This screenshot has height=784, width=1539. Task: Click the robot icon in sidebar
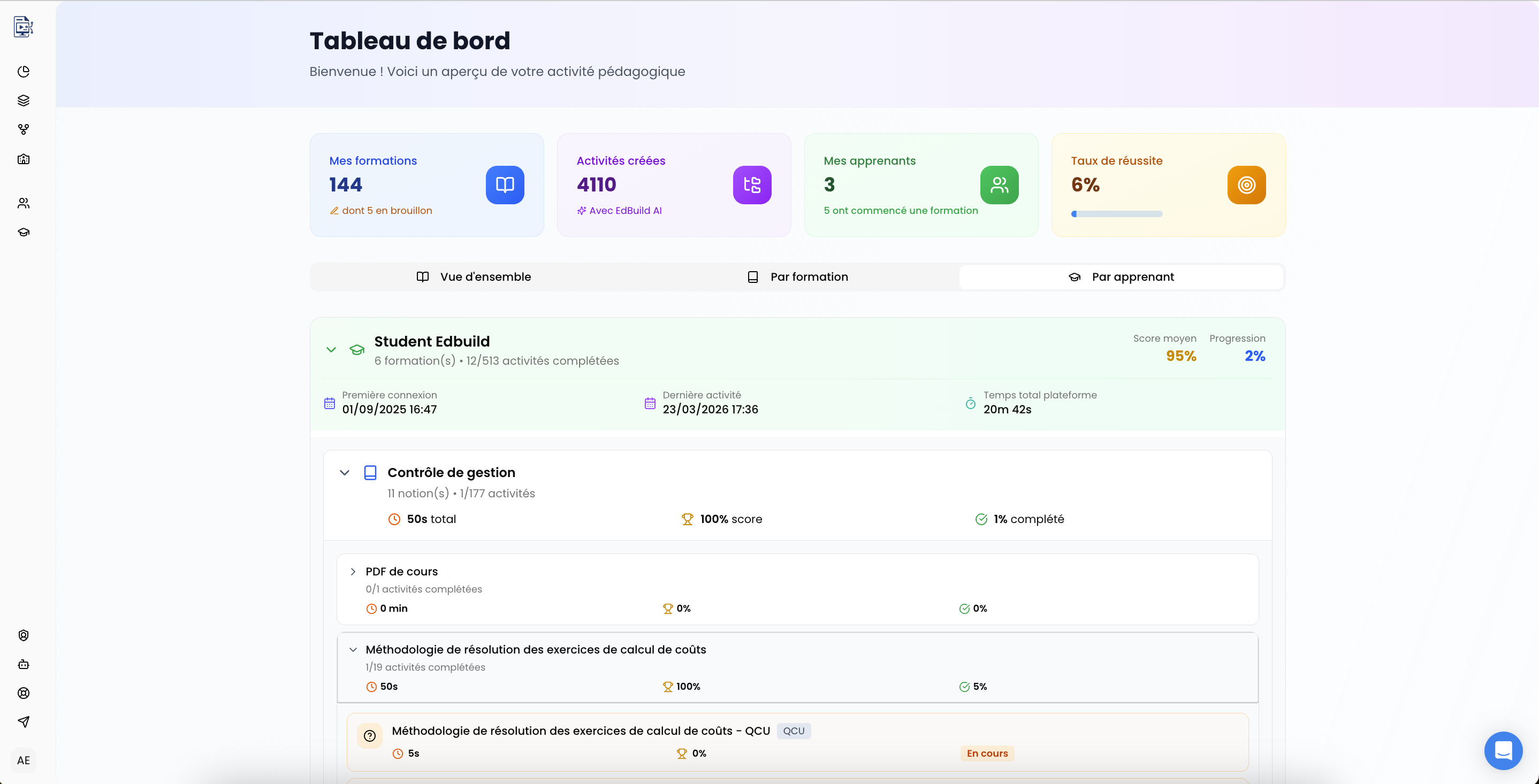point(24,664)
